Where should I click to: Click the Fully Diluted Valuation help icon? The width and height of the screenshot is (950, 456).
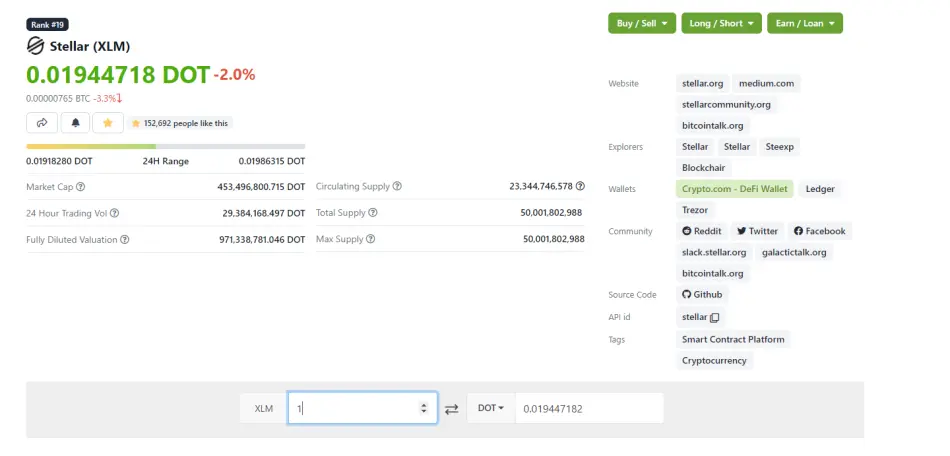tap(124, 240)
